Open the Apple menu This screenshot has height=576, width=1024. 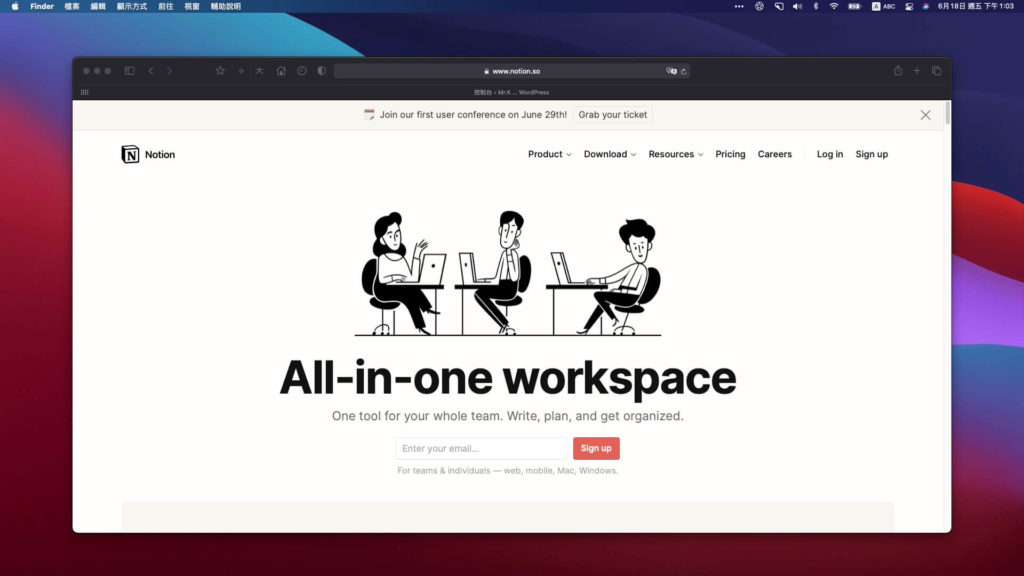click(x=15, y=6)
